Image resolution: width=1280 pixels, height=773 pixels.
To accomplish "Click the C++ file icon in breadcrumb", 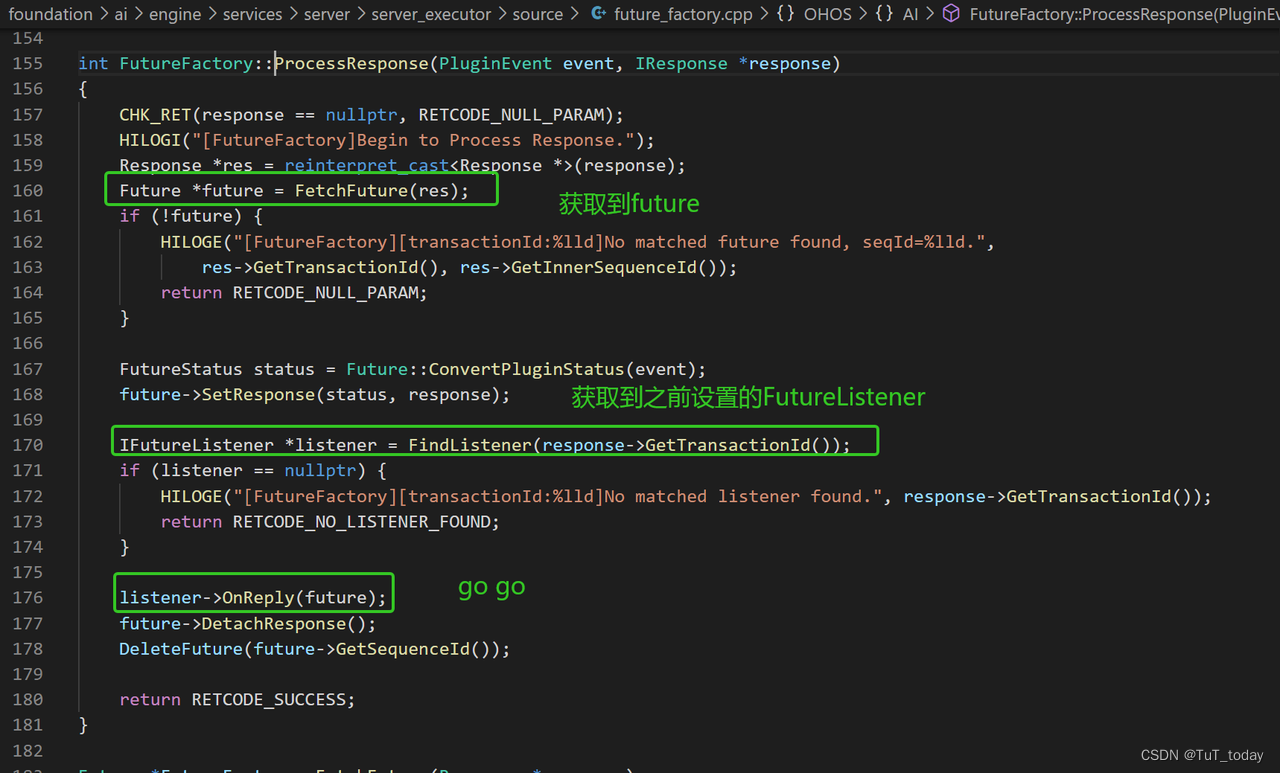I will click(598, 14).
